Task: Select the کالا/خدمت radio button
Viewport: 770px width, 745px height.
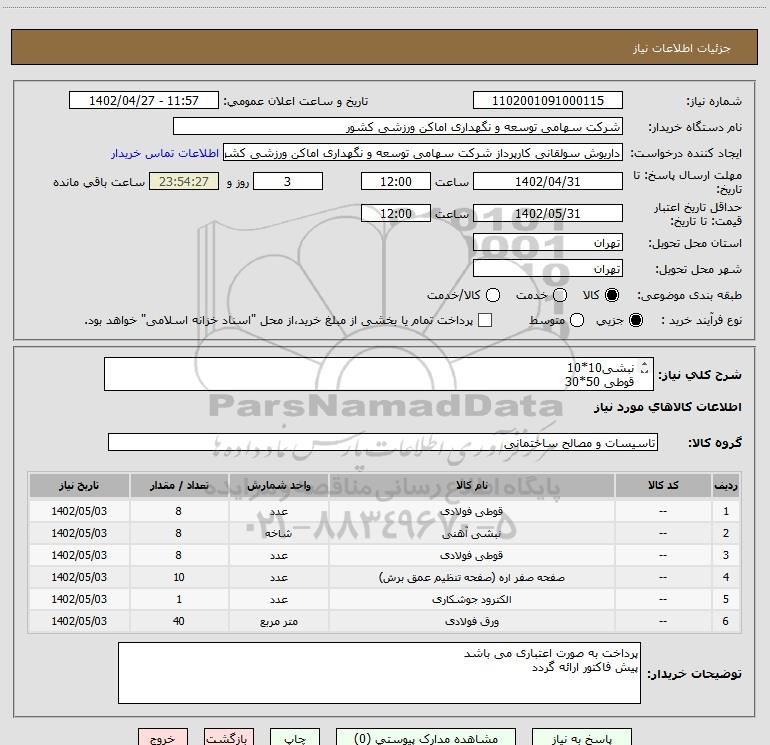Action: point(493,295)
